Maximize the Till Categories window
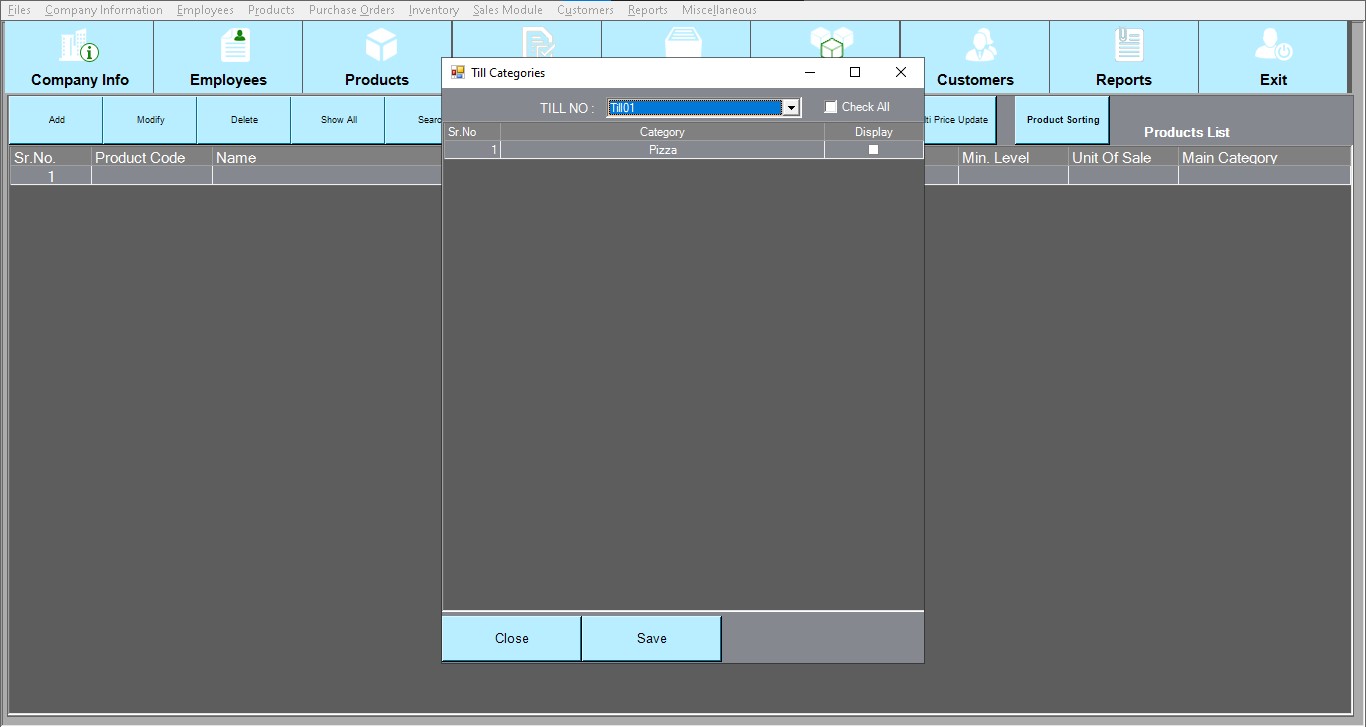Screen dimensions: 1366x727 (x=855, y=72)
